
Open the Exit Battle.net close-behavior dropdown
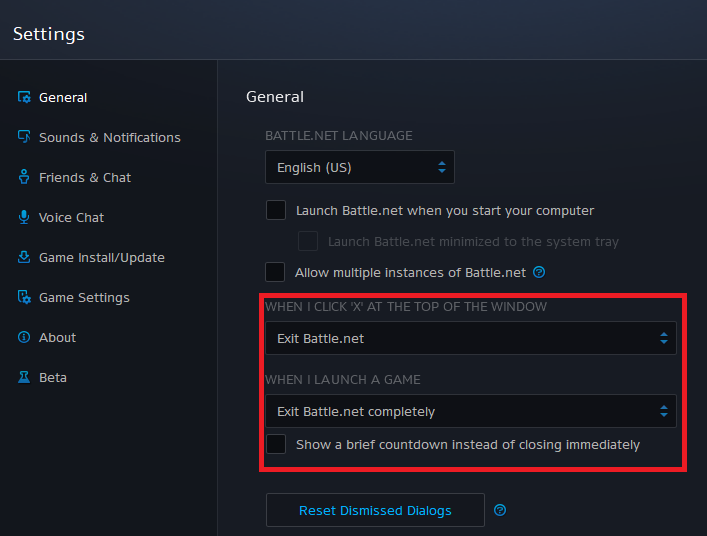pyautogui.click(x=471, y=338)
